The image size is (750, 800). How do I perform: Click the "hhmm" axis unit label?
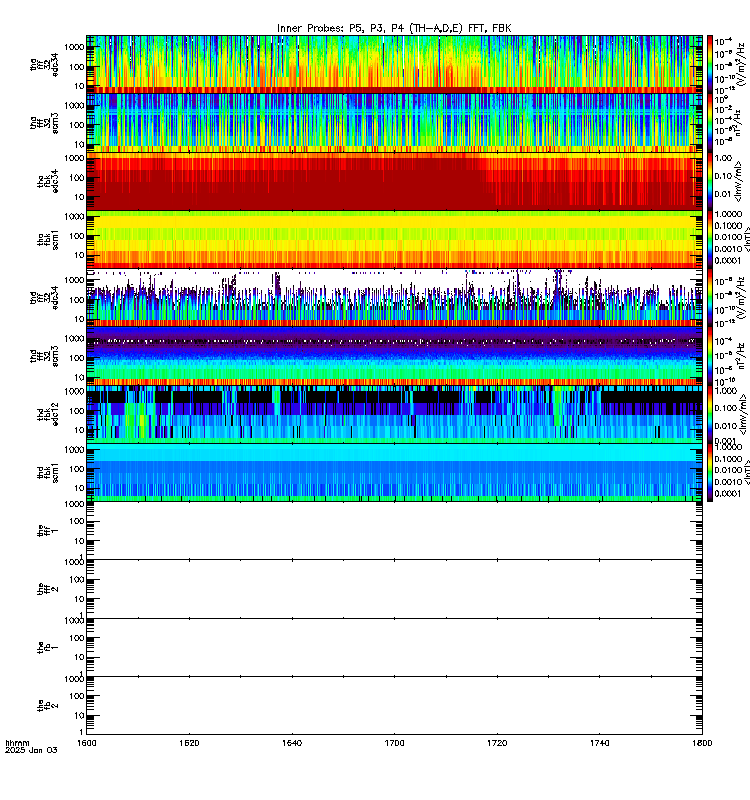pyautogui.click(x=17, y=743)
